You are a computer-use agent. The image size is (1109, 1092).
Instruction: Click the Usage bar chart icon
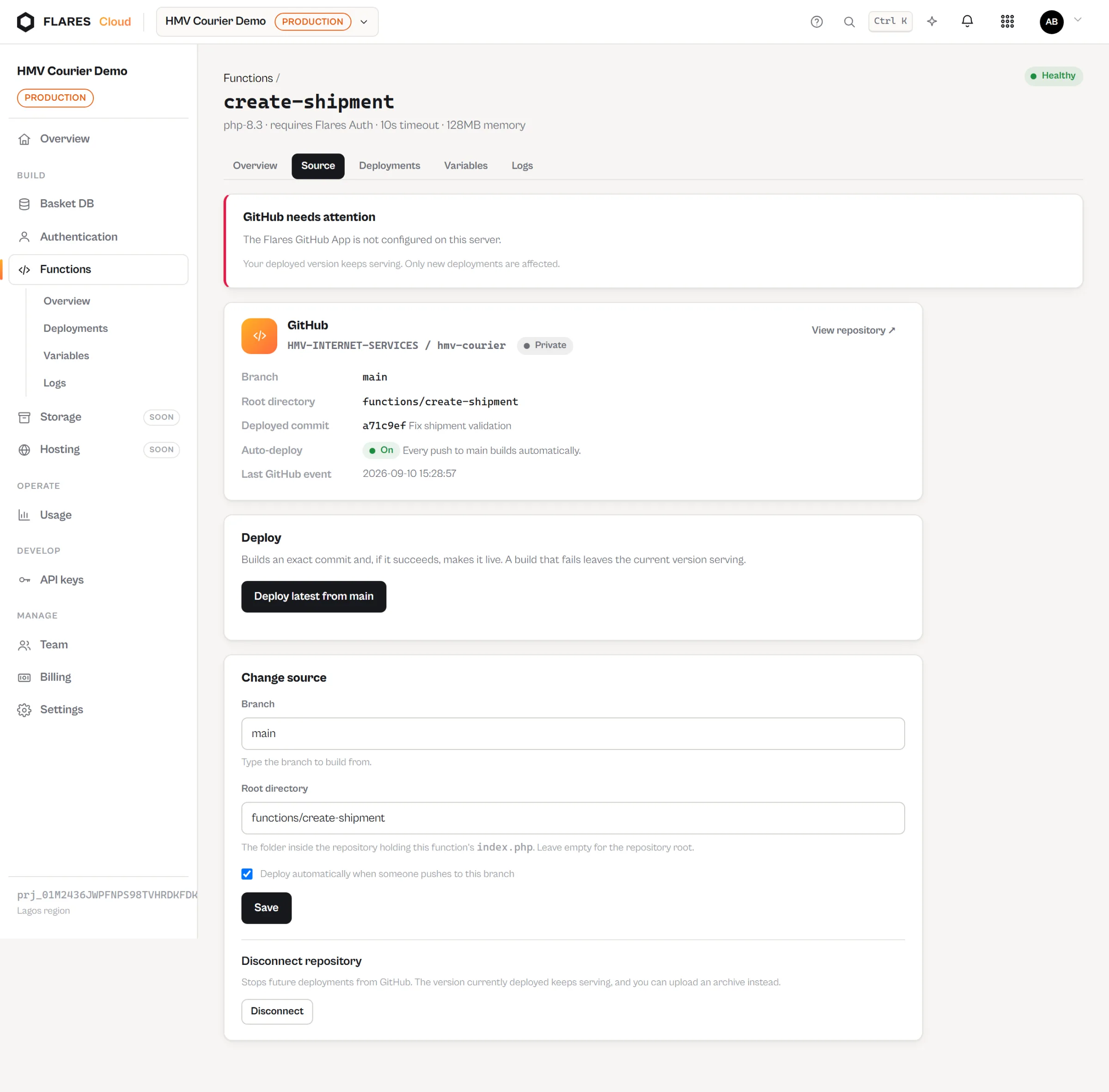point(24,515)
